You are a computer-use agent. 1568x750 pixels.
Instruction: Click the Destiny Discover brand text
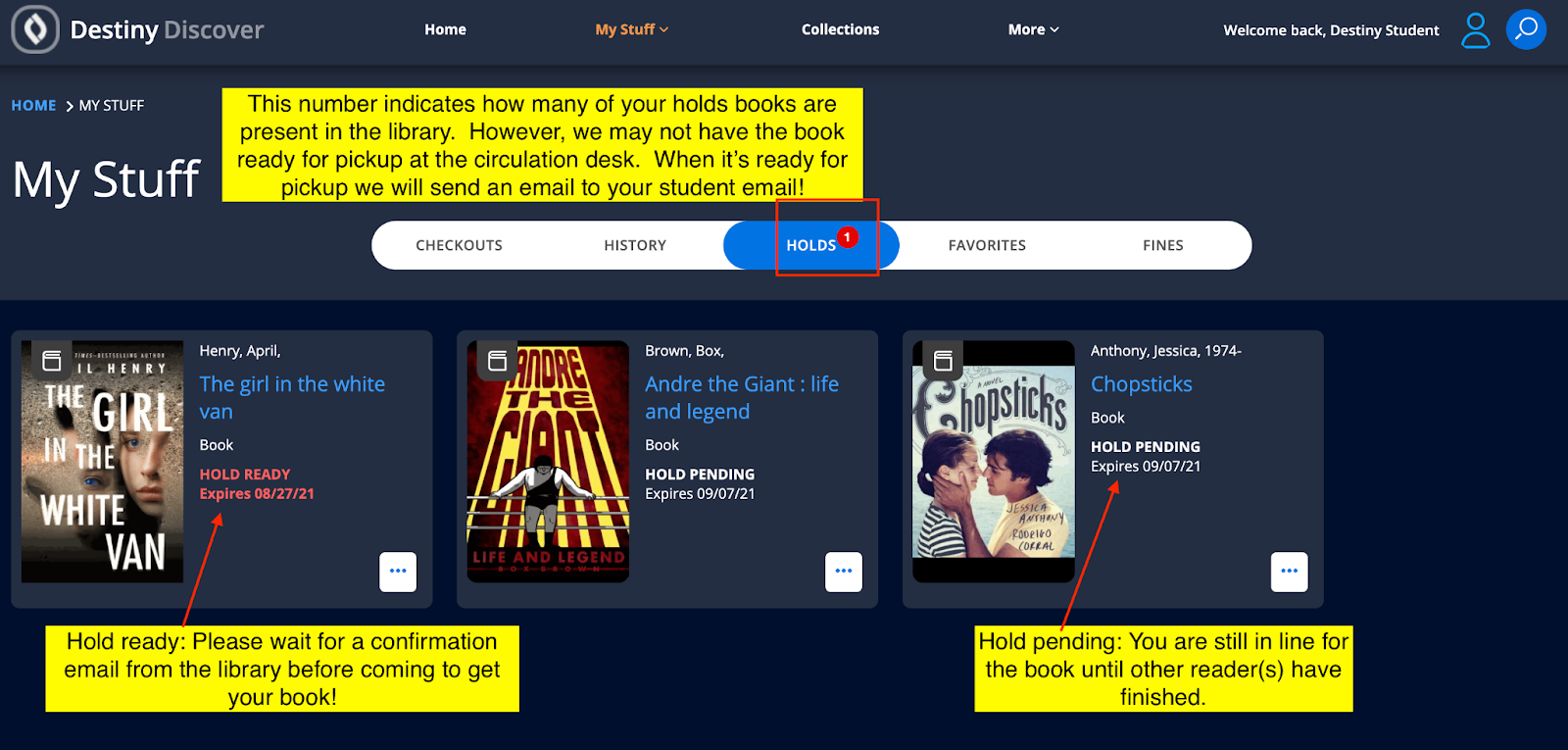coord(167,29)
